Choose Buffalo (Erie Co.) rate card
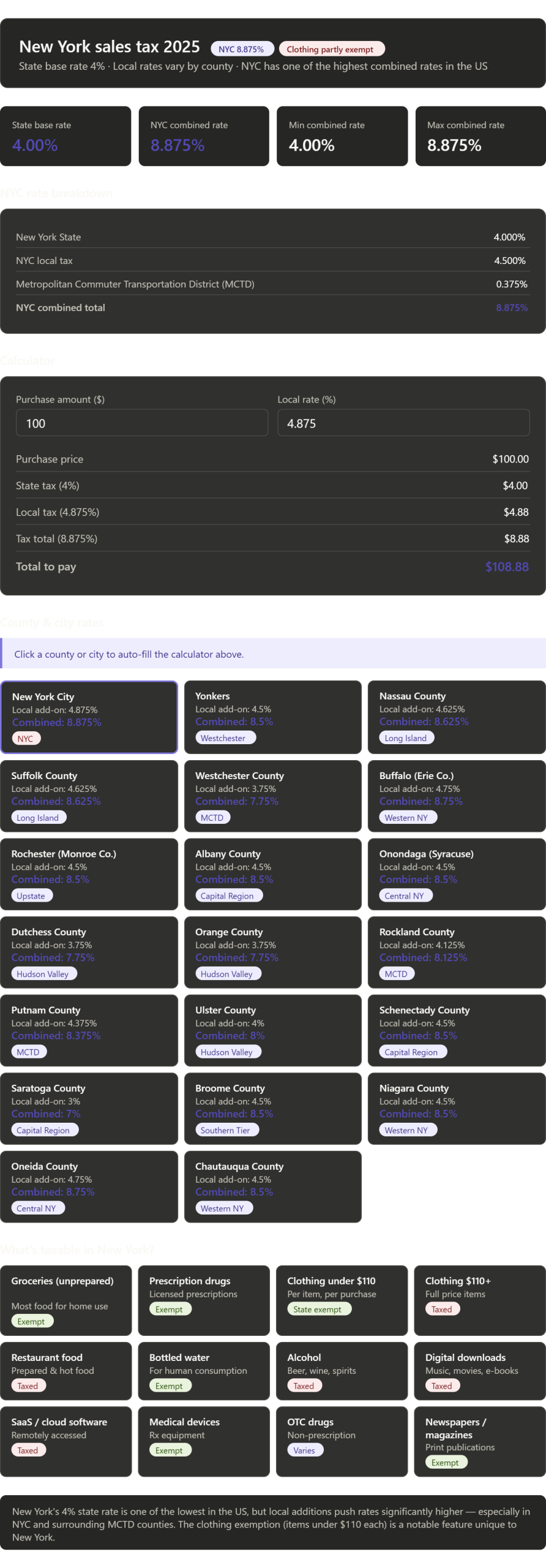Image resolution: width=546 pixels, height=1568 pixels. click(x=456, y=796)
